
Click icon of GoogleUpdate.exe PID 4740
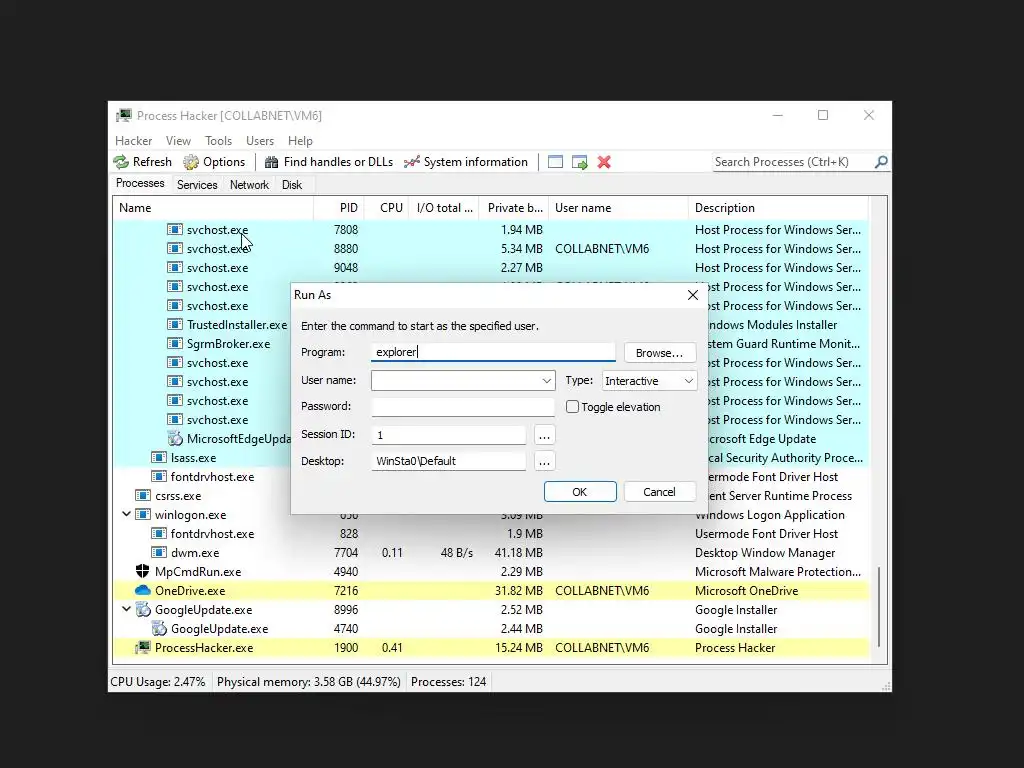click(x=159, y=628)
